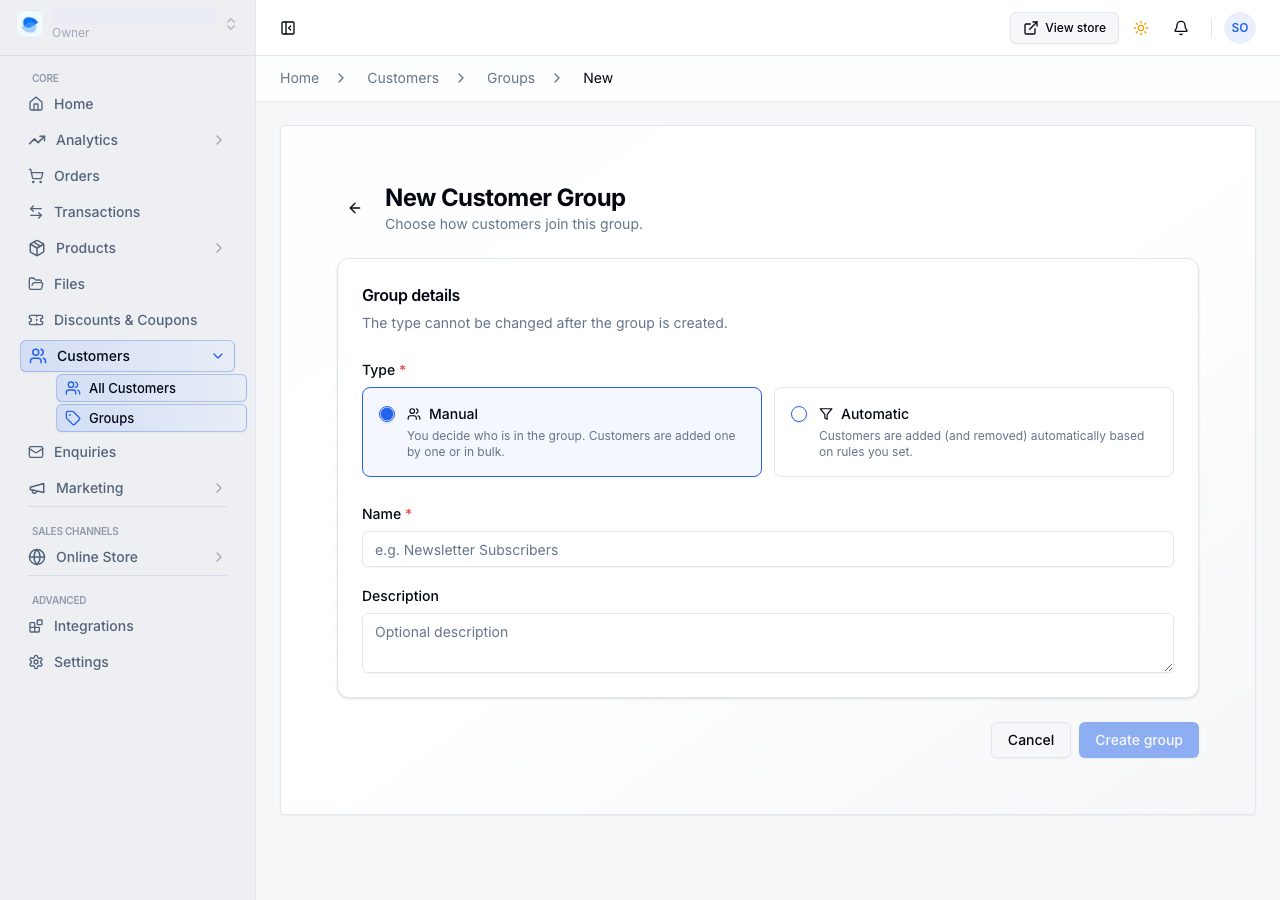
Task: Expand the Analytics submenu chevron
Action: pyautogui.click(x=218, y=140)
